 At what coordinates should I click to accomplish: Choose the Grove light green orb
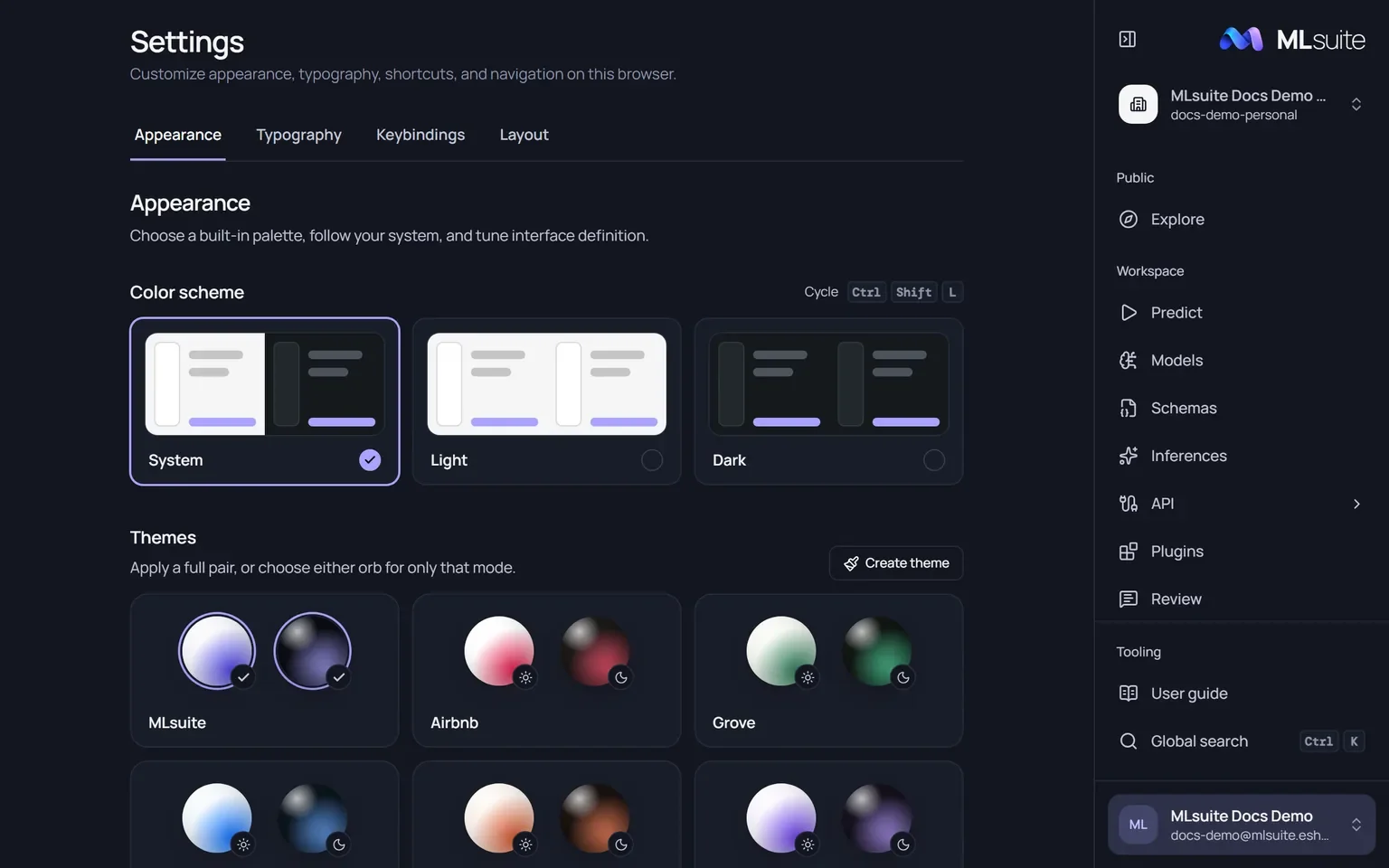[x=780, y=651]
